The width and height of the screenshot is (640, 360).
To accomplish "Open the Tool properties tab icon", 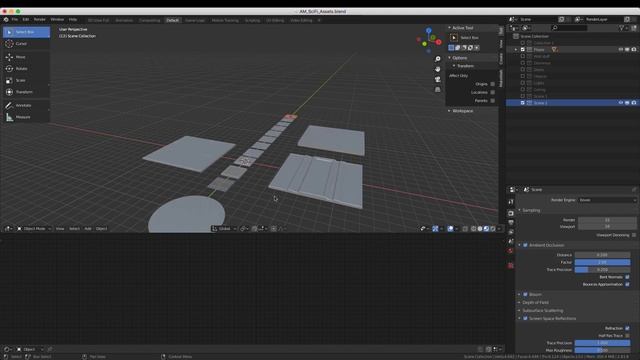I will (511, 202).
